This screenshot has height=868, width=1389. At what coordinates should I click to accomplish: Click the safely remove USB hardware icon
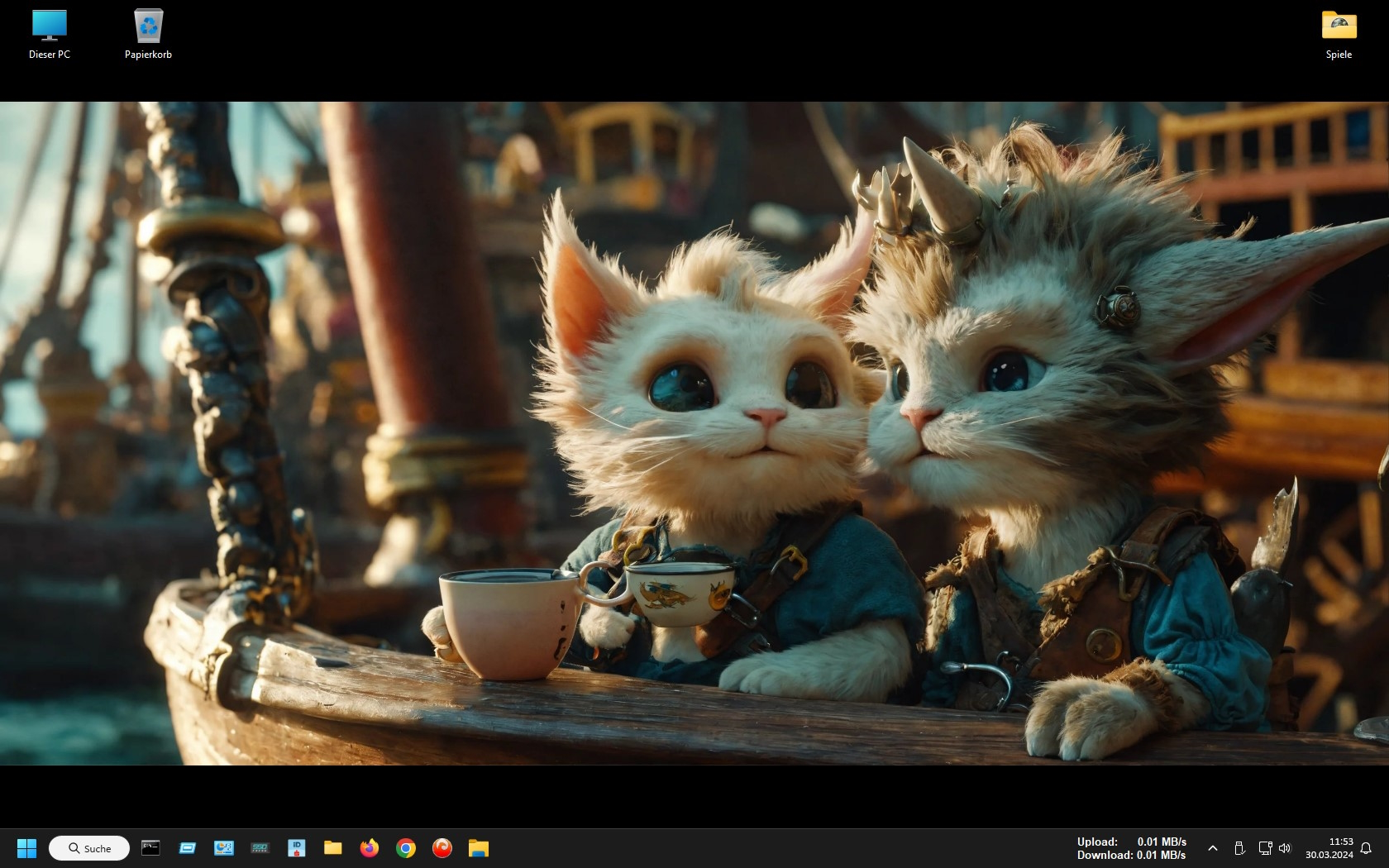(x=1239, y=848)
